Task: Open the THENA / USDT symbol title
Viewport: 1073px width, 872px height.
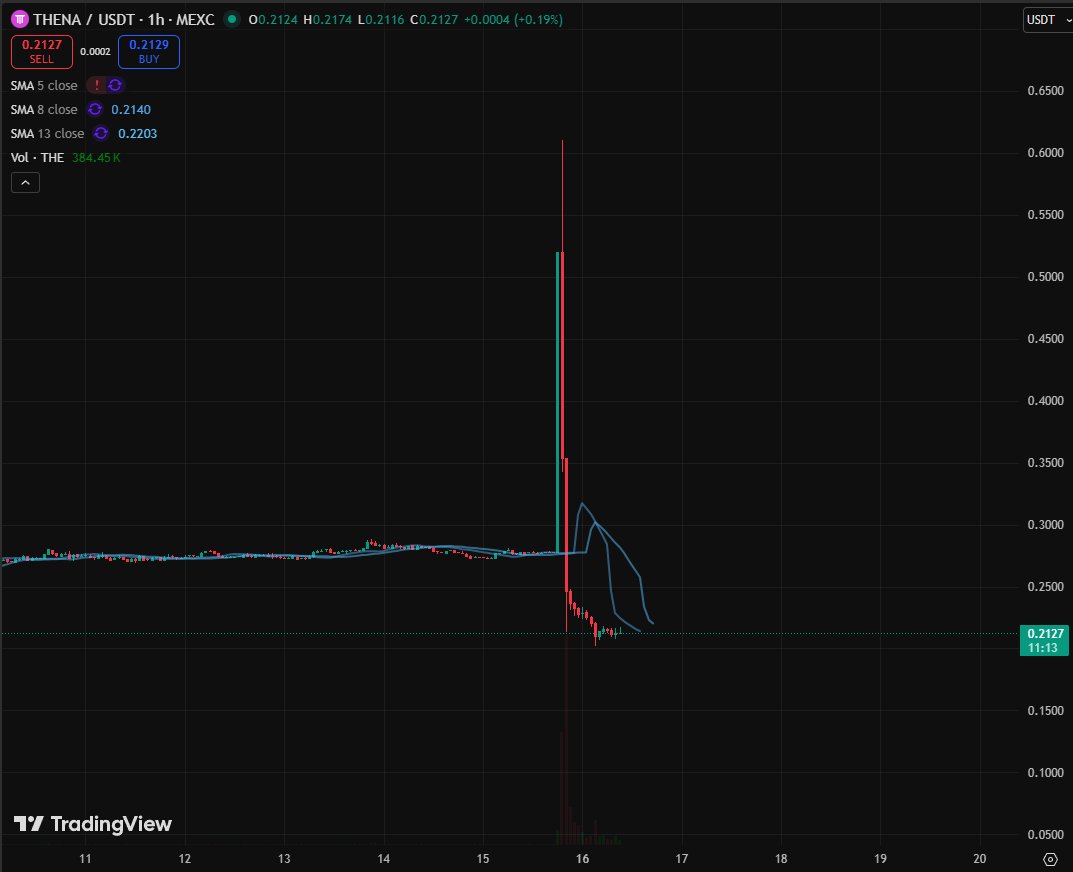Action: pyautogui.click(x=124, y=19)
